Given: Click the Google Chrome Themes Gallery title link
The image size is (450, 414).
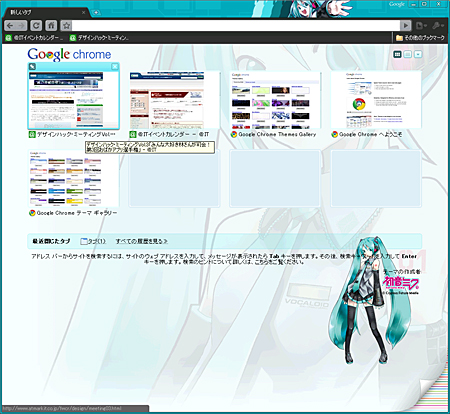Looking at the screenshot, I should tap(277, 134).
